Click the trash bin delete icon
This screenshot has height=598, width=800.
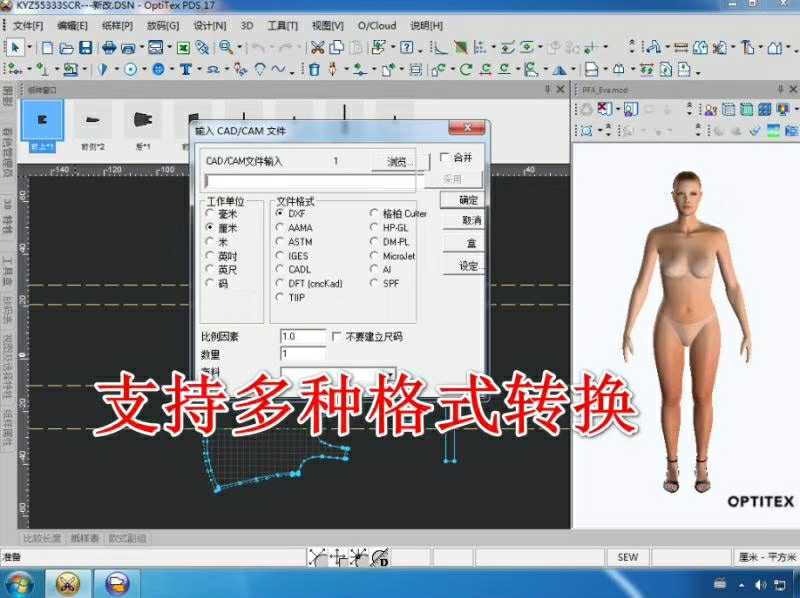click(314, 69)
